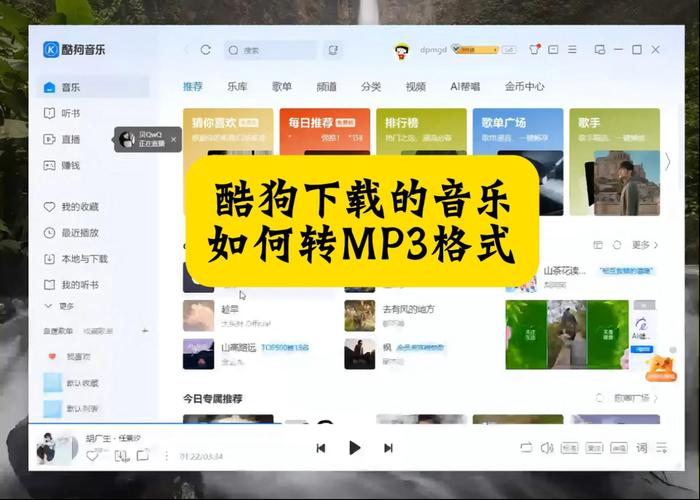The width and height of the screenshot is (700, 500).
Task: Open the main hamburger menu
Action: 572,50
